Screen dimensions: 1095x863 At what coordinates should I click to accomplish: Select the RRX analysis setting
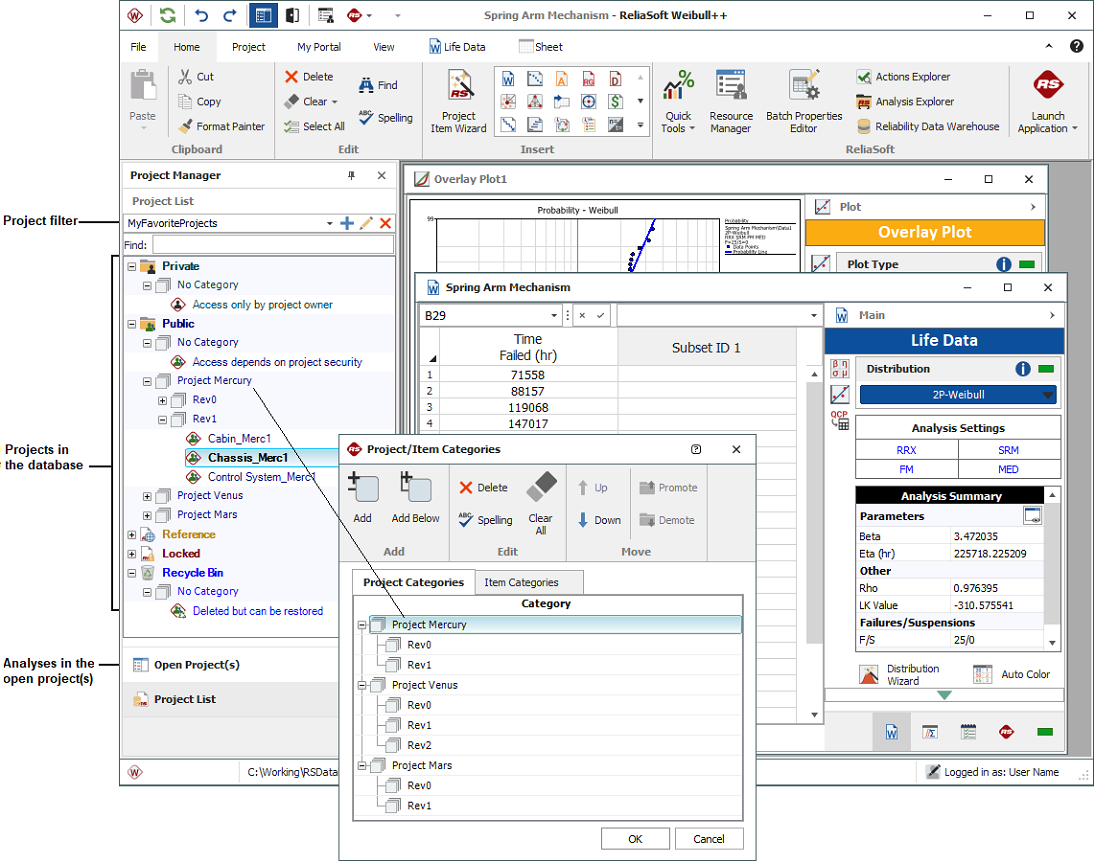click(906, 450)
